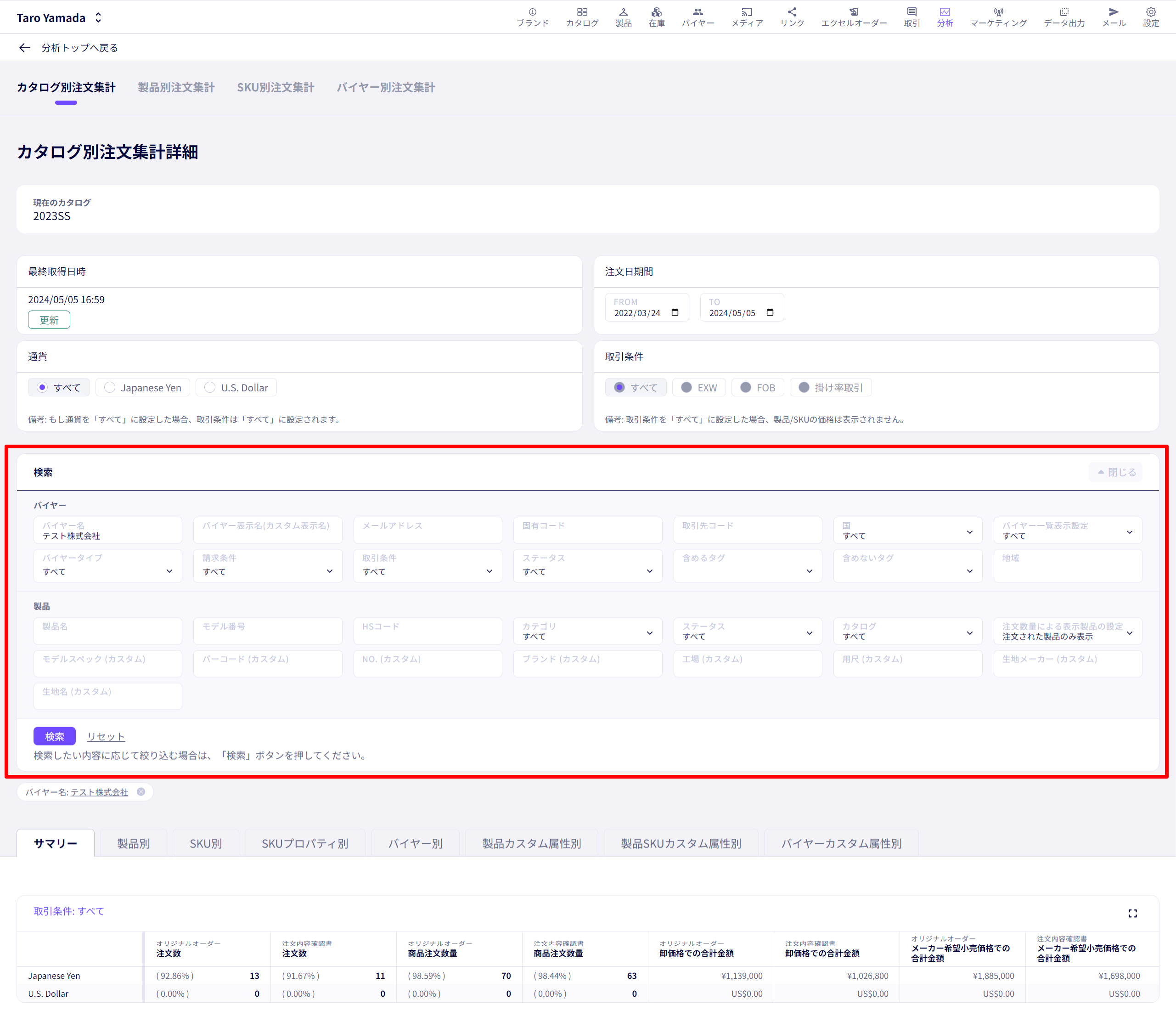Switch to the 製品別注文集計 tab

176,87
